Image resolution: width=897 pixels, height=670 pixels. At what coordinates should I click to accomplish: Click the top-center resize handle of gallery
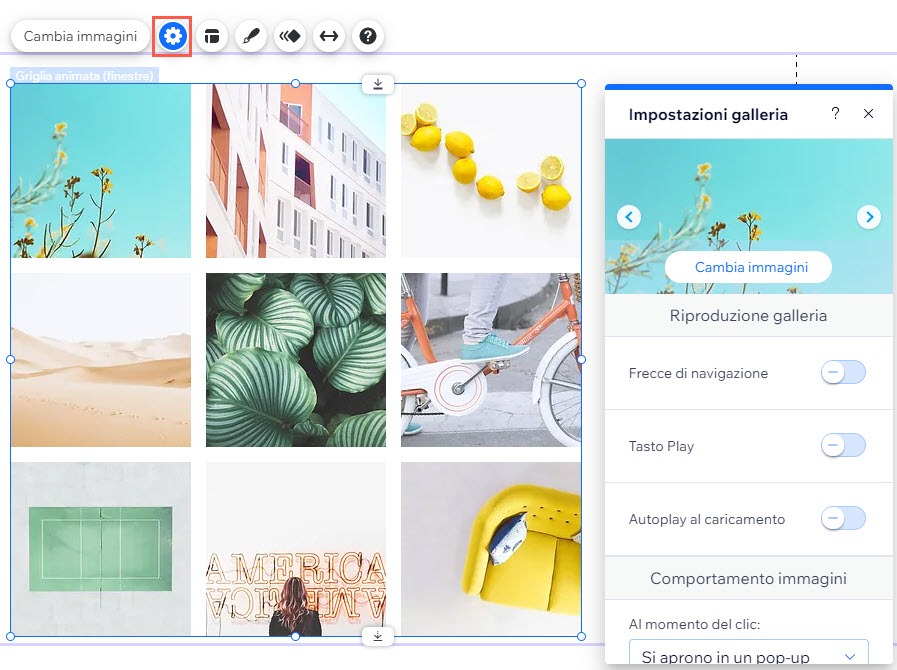295,84
